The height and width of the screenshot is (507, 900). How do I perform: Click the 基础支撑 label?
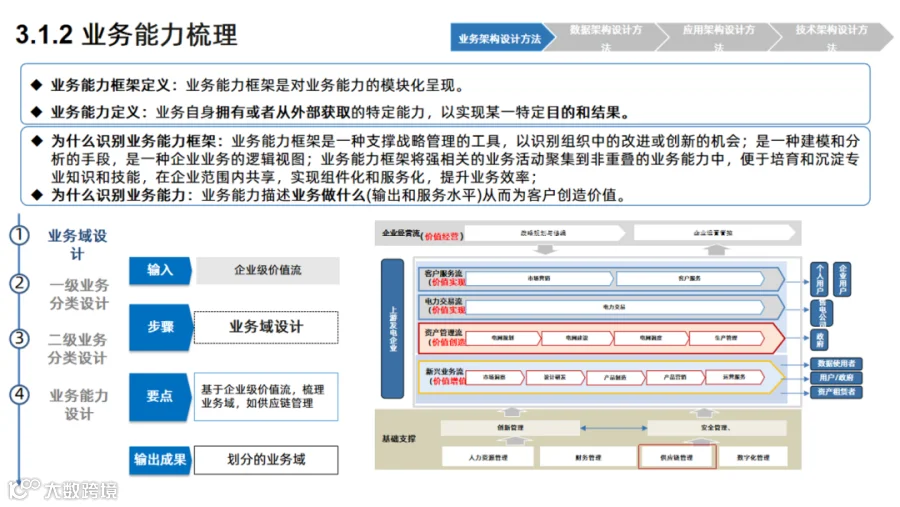399,439
